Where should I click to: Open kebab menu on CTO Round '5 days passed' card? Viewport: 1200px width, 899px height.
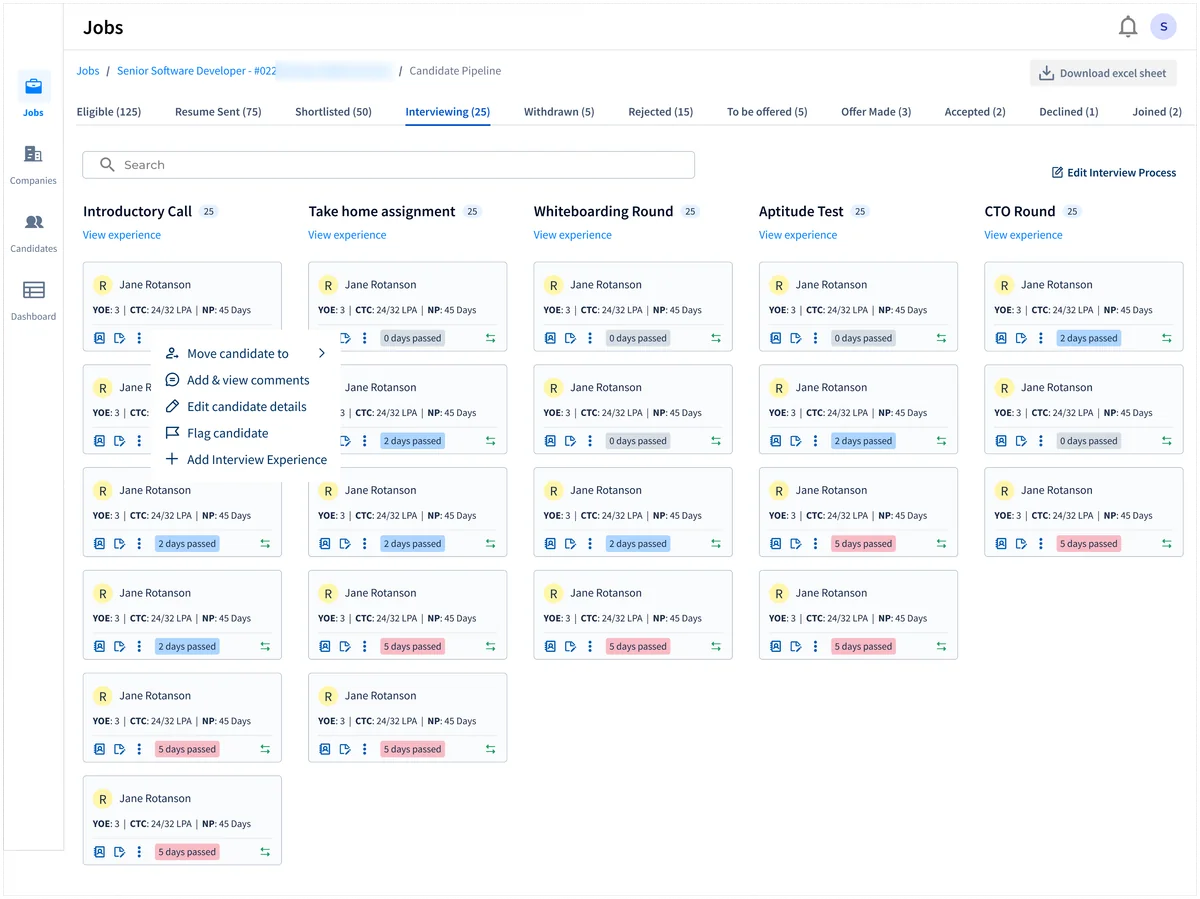1041,544
